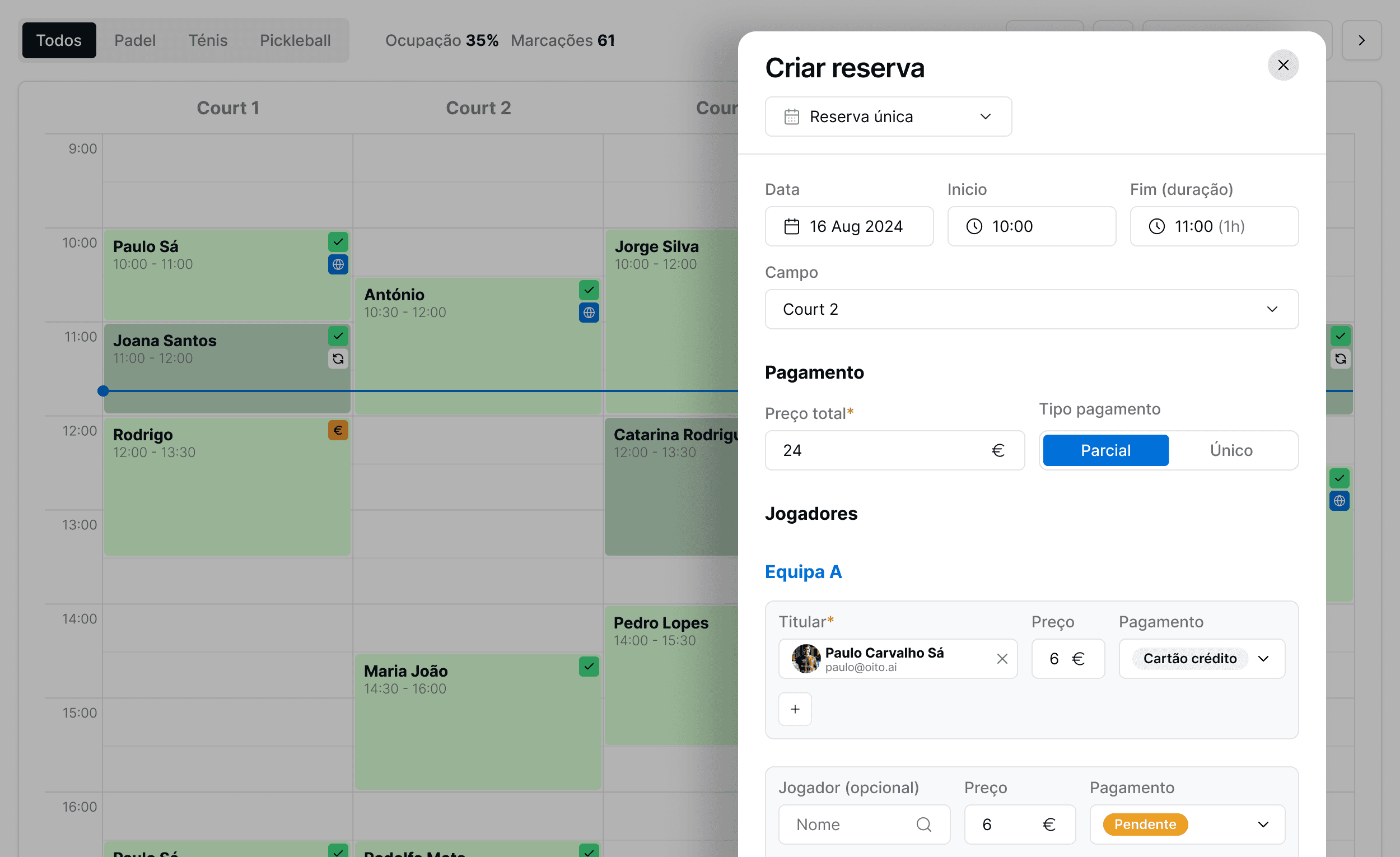
Task: Switch to the Pickleball tab
Action: coord(295,40)
